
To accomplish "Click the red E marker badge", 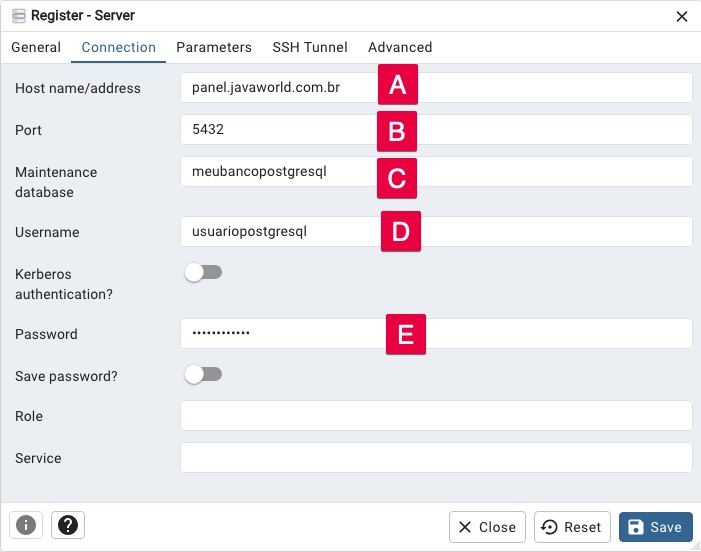I will (x=406, y=334).
